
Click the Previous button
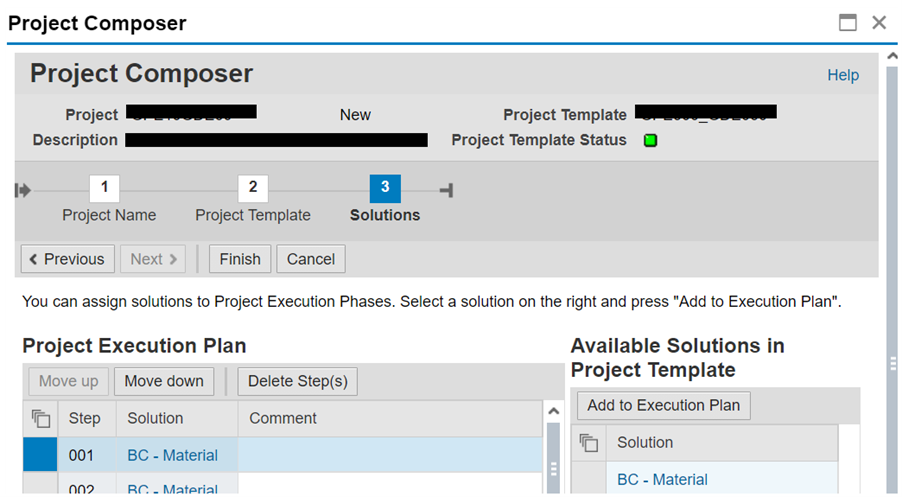68,259
